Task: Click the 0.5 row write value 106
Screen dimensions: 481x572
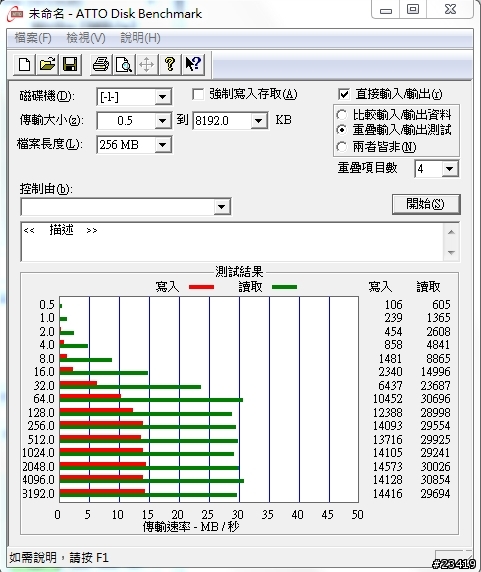Action: 393,305
